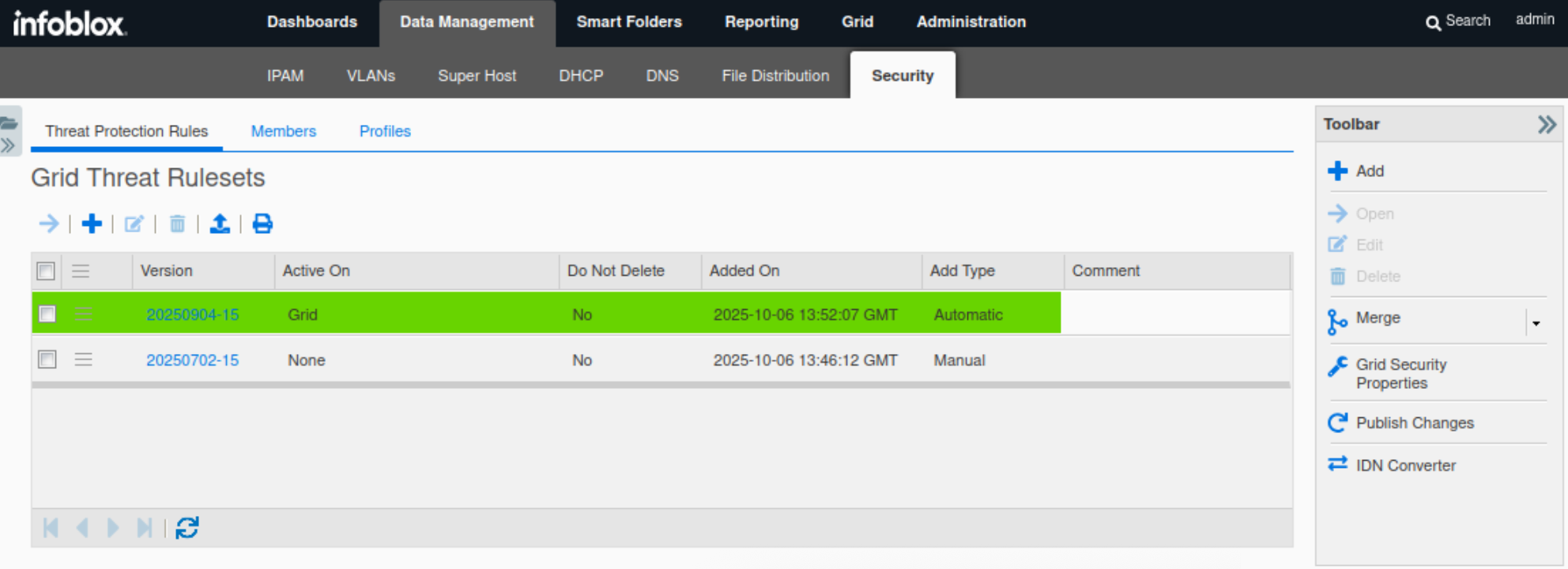Open the IDN Converter tool
Image resolution: width=1568 pixels, height=569 pixels.
point(1337,465)
